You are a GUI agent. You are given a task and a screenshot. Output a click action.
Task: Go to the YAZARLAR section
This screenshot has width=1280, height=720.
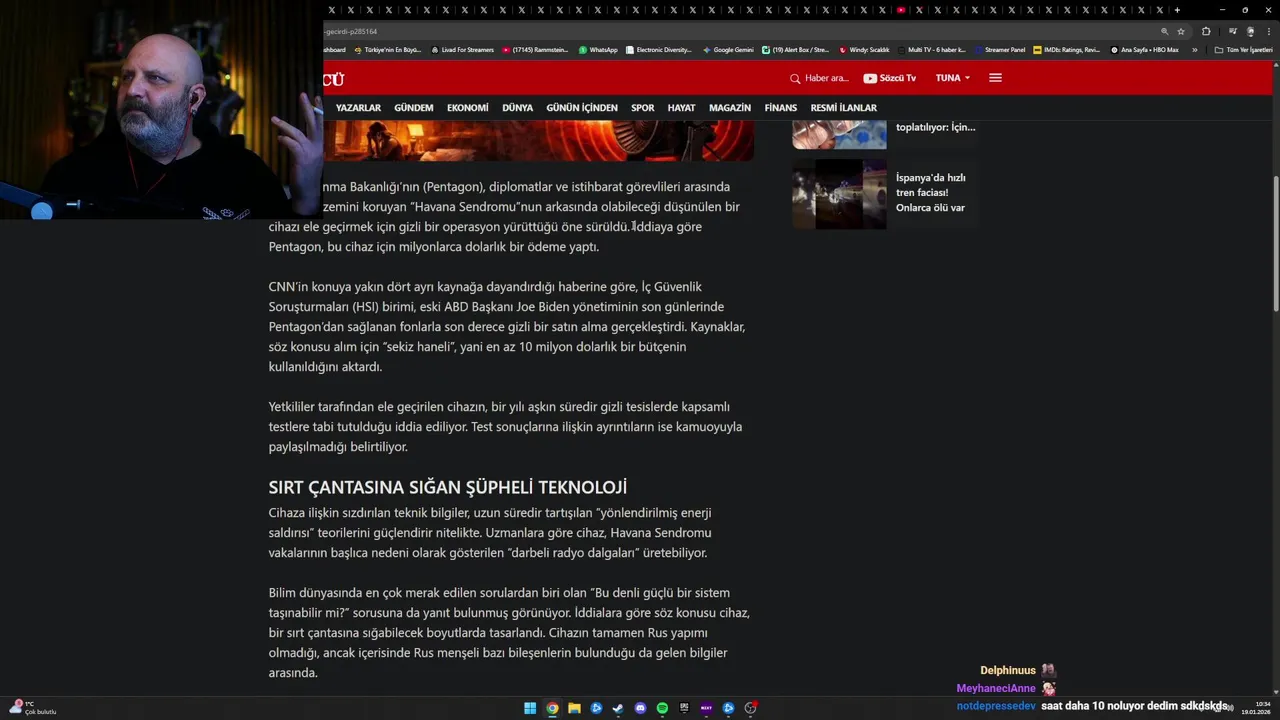click(x=358, y=108)
